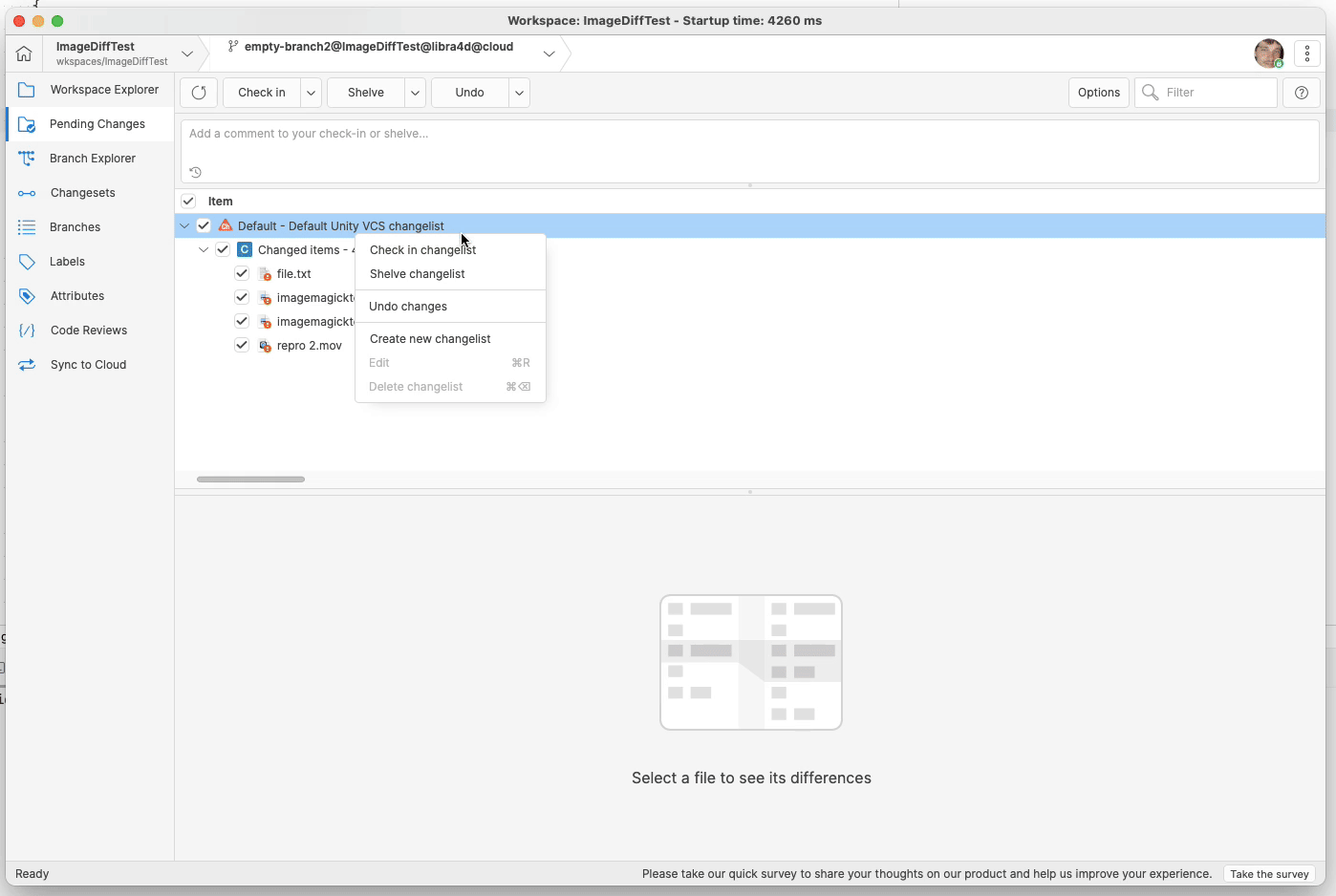Select Create new changelist menu entry
Image resolution: width=1336 pixels, height=896 pixels.
pos(430,338)
